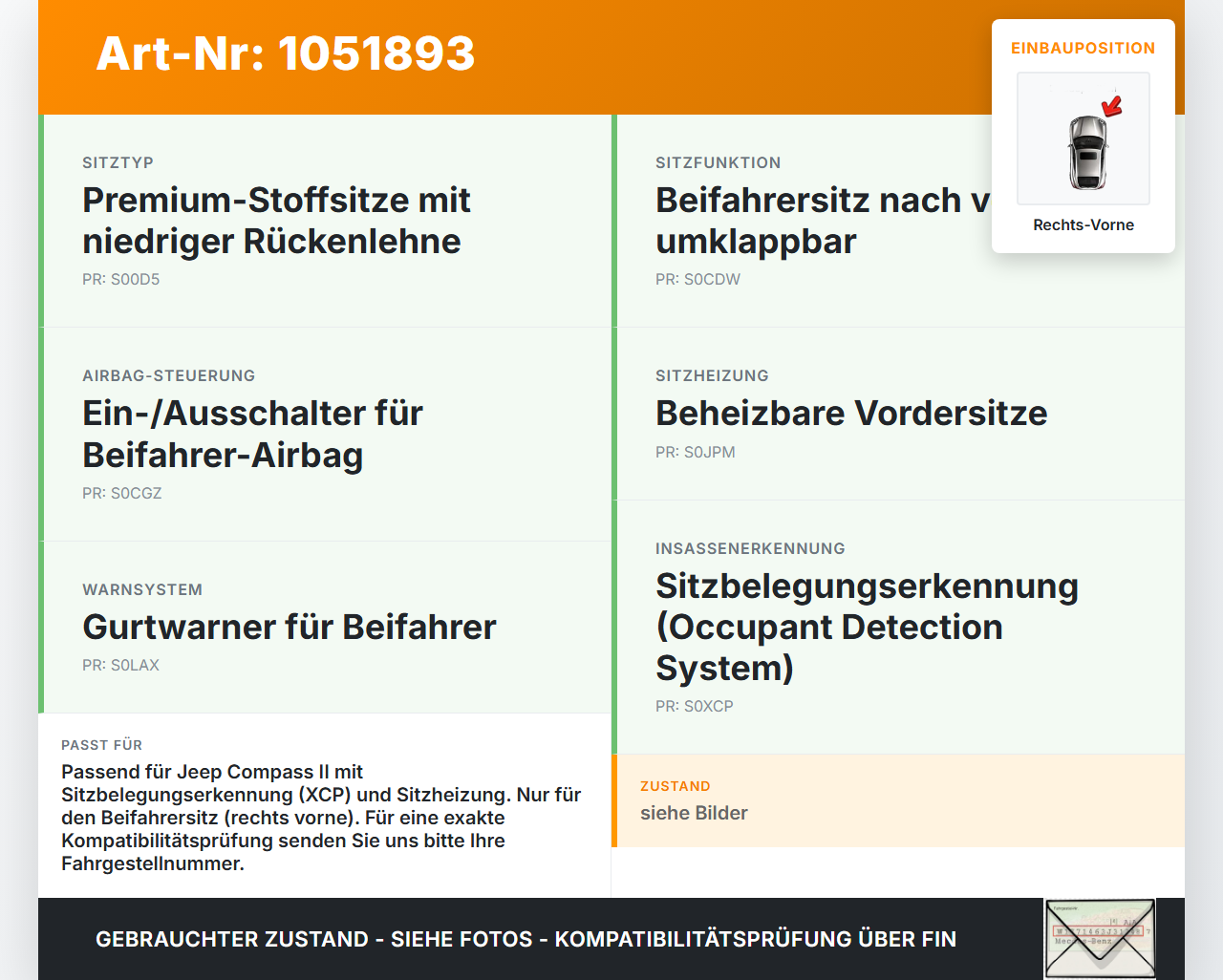Image resolution: width=1223 pixels, height=980 pixels.
Task: Select the Premium-Stoffsitze mit niedriger Rückenlehne text
Action: click(276, 221)
